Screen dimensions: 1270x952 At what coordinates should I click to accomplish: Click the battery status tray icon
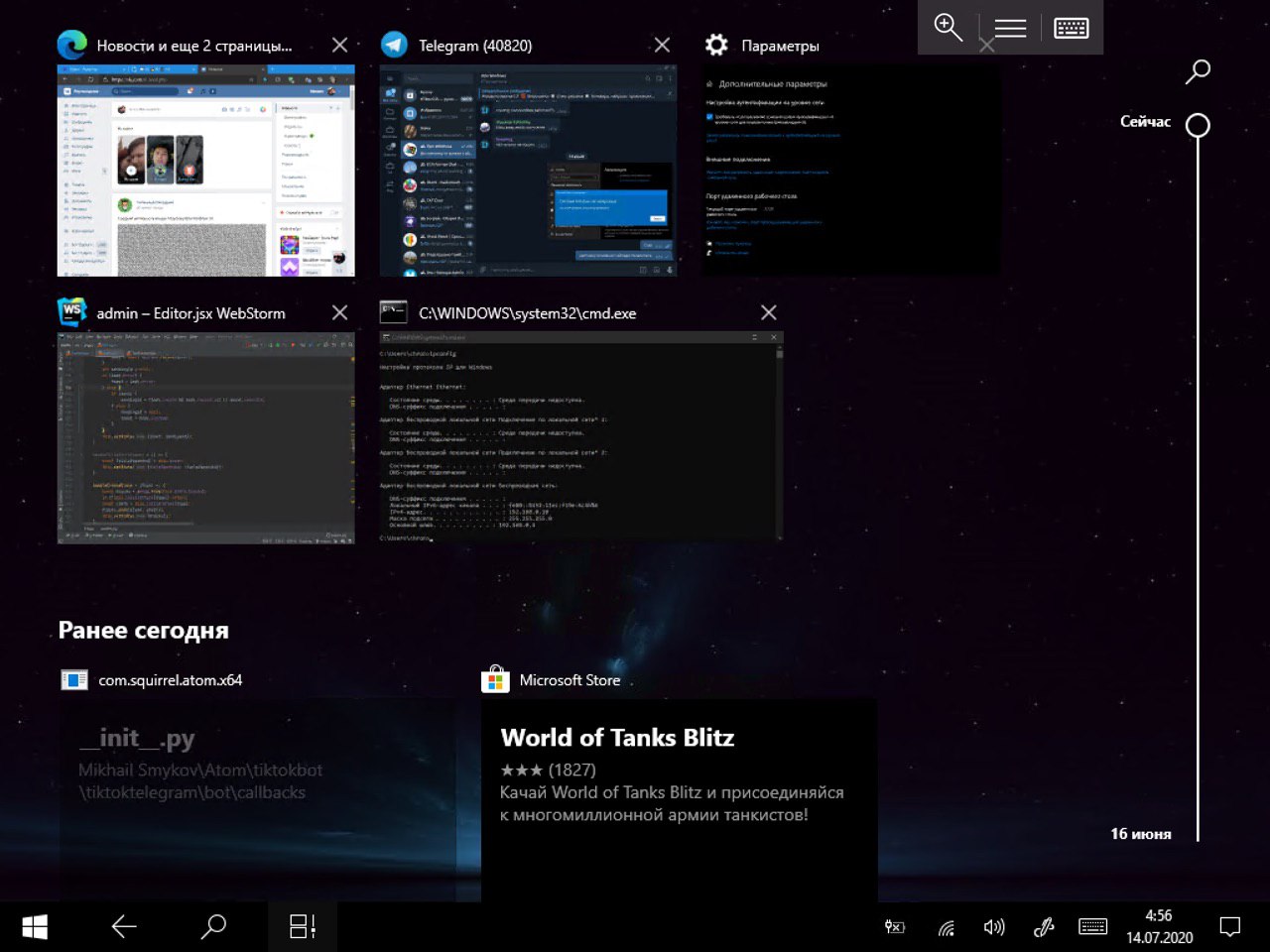895,927
